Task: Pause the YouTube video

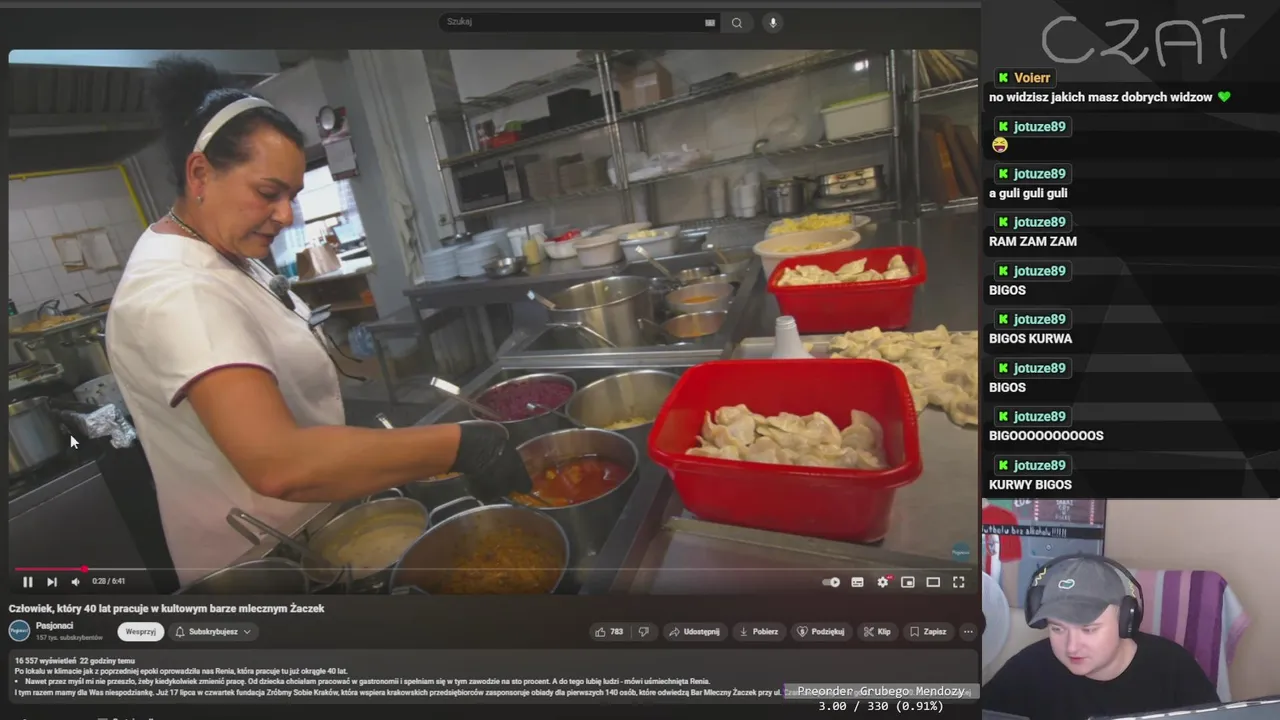Action: [27, 582]
